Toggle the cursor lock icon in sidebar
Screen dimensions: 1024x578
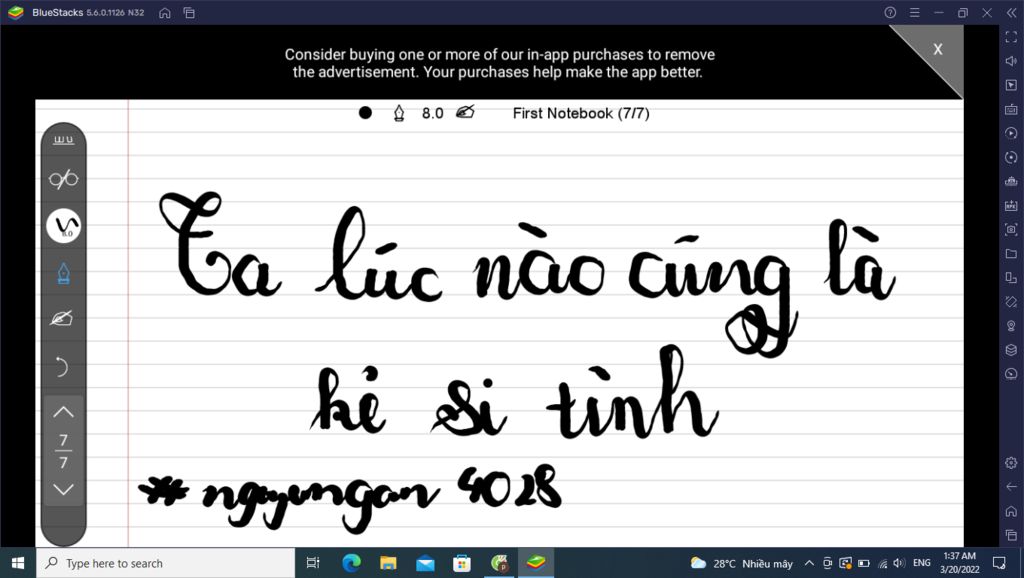point(1011,85)
